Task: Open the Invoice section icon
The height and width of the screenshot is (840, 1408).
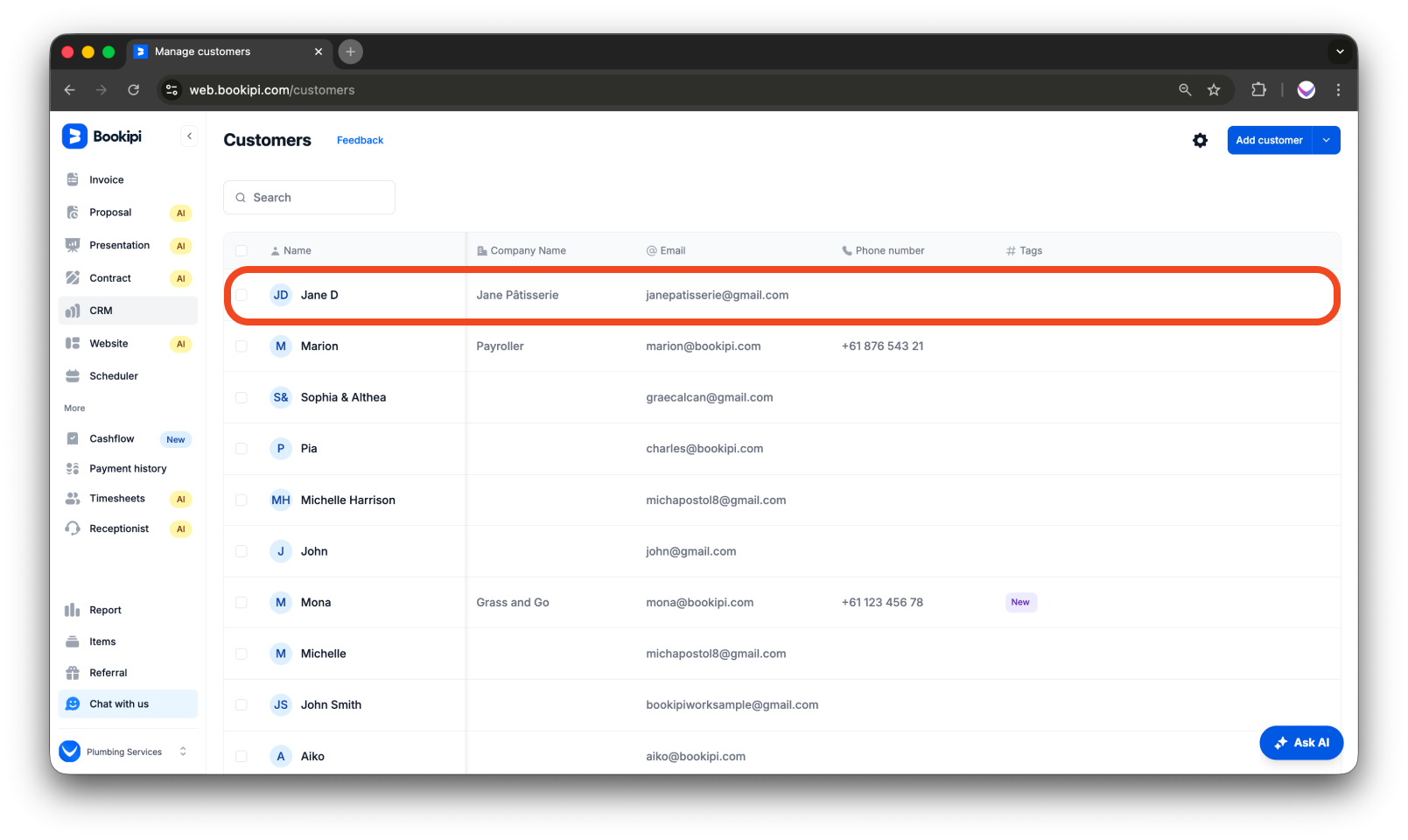Action: (x=74, y=179)
